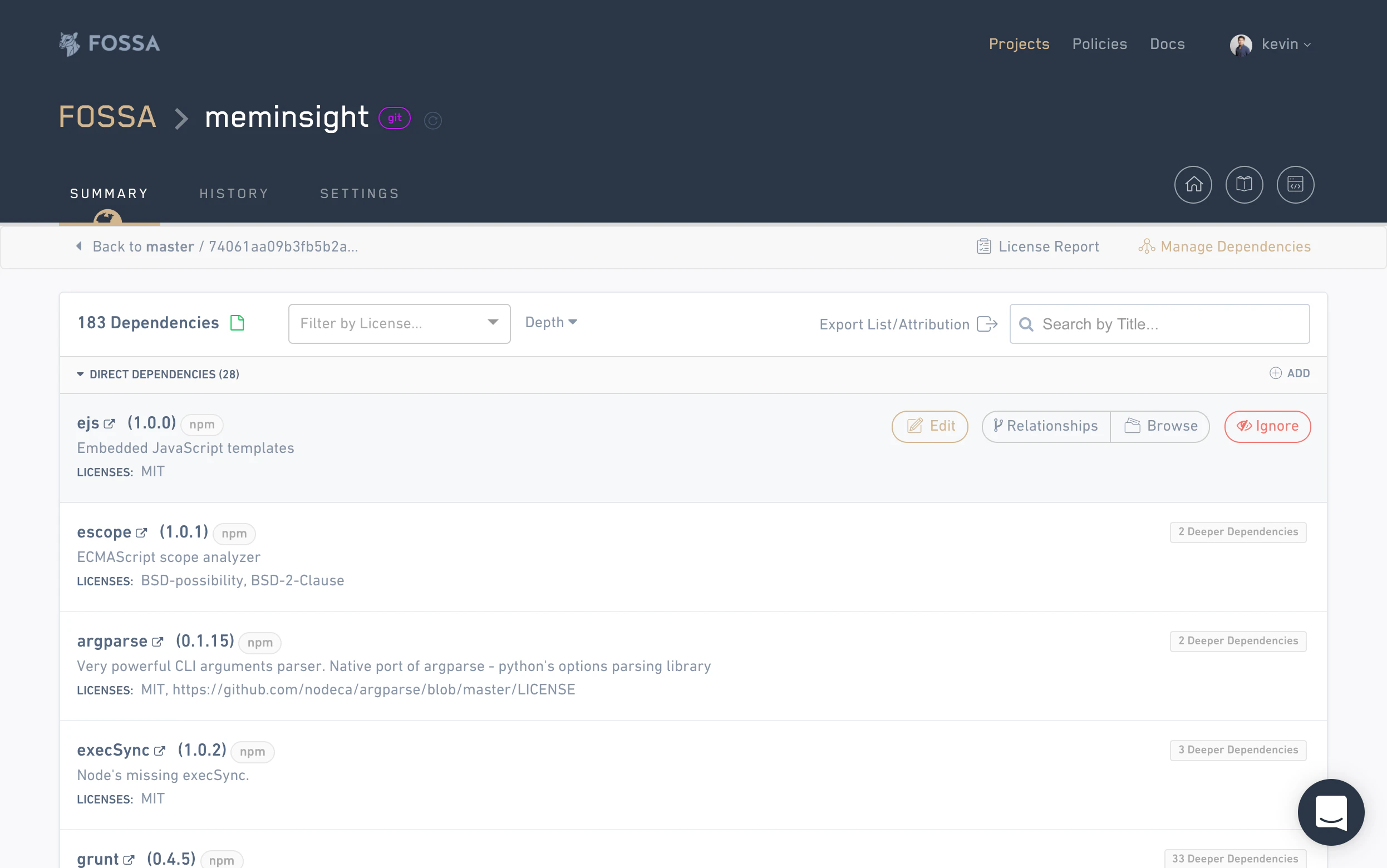Screen dimensions: 1387x868
Task: Click Edit button for ejs
Action: 929,427
